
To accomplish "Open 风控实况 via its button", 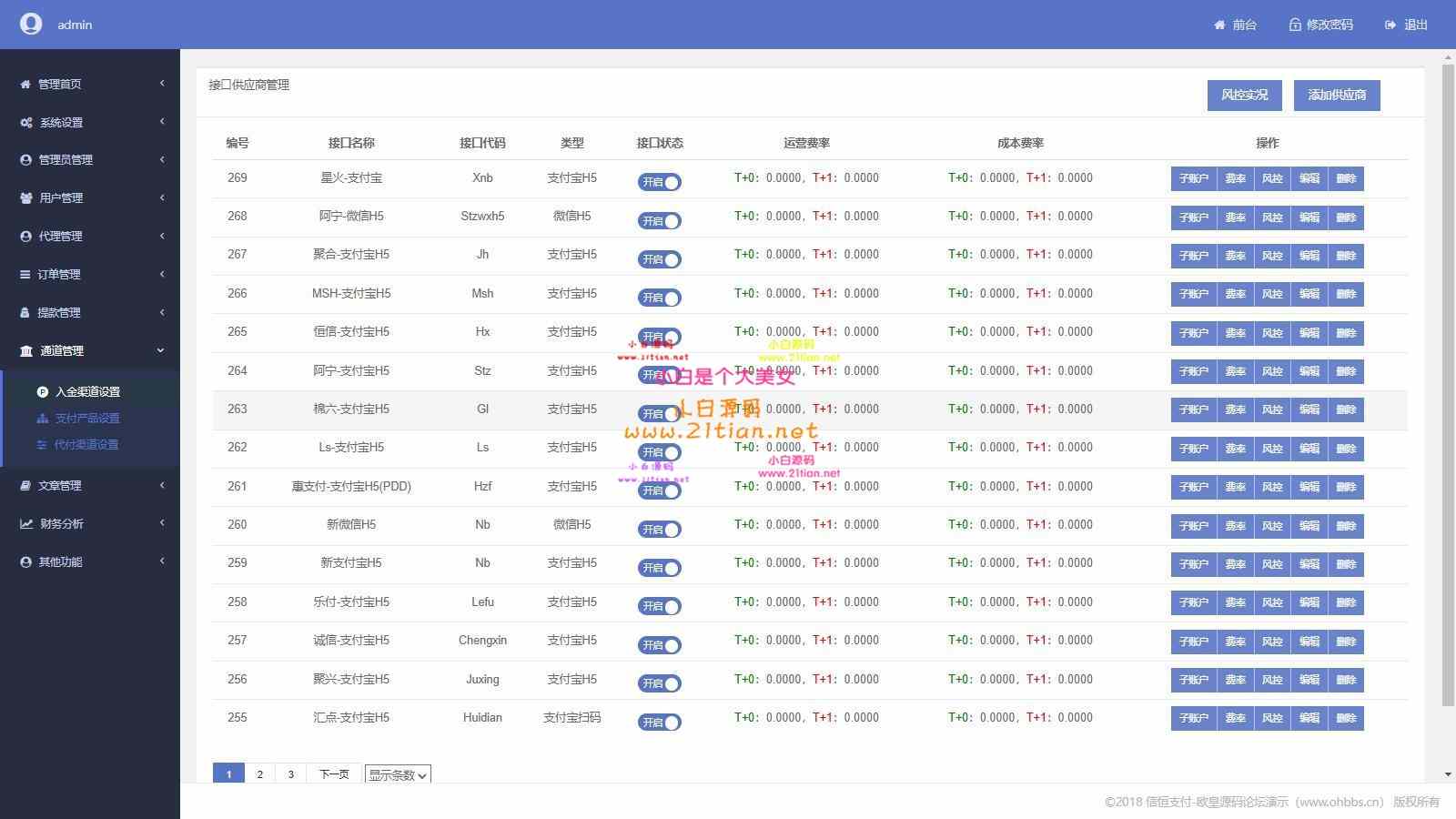I will click(x=1245, y=95).
